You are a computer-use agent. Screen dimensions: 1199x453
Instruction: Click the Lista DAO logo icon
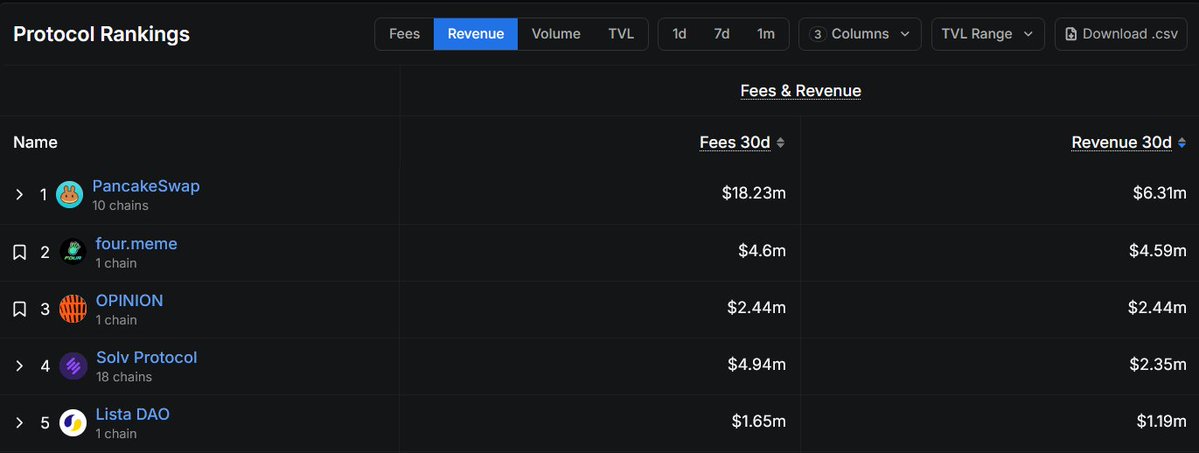(73, 422)
